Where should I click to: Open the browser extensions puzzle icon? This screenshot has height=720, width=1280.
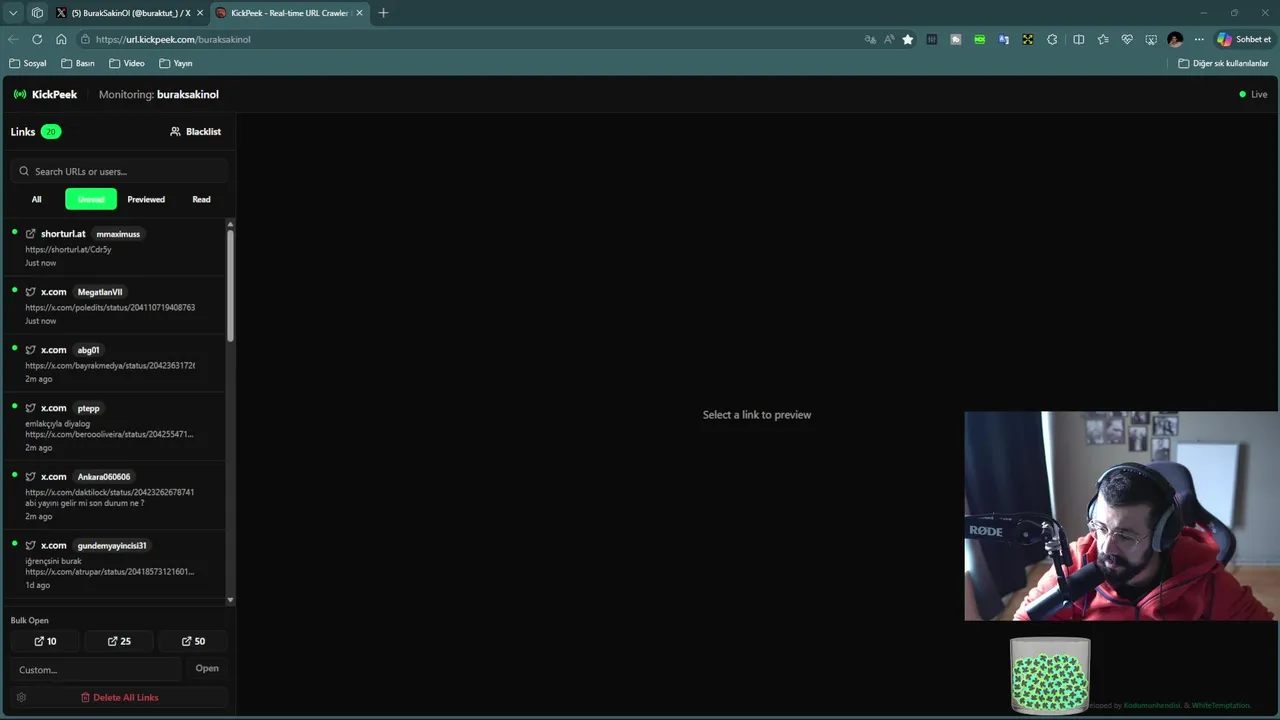pos(1052,39)
